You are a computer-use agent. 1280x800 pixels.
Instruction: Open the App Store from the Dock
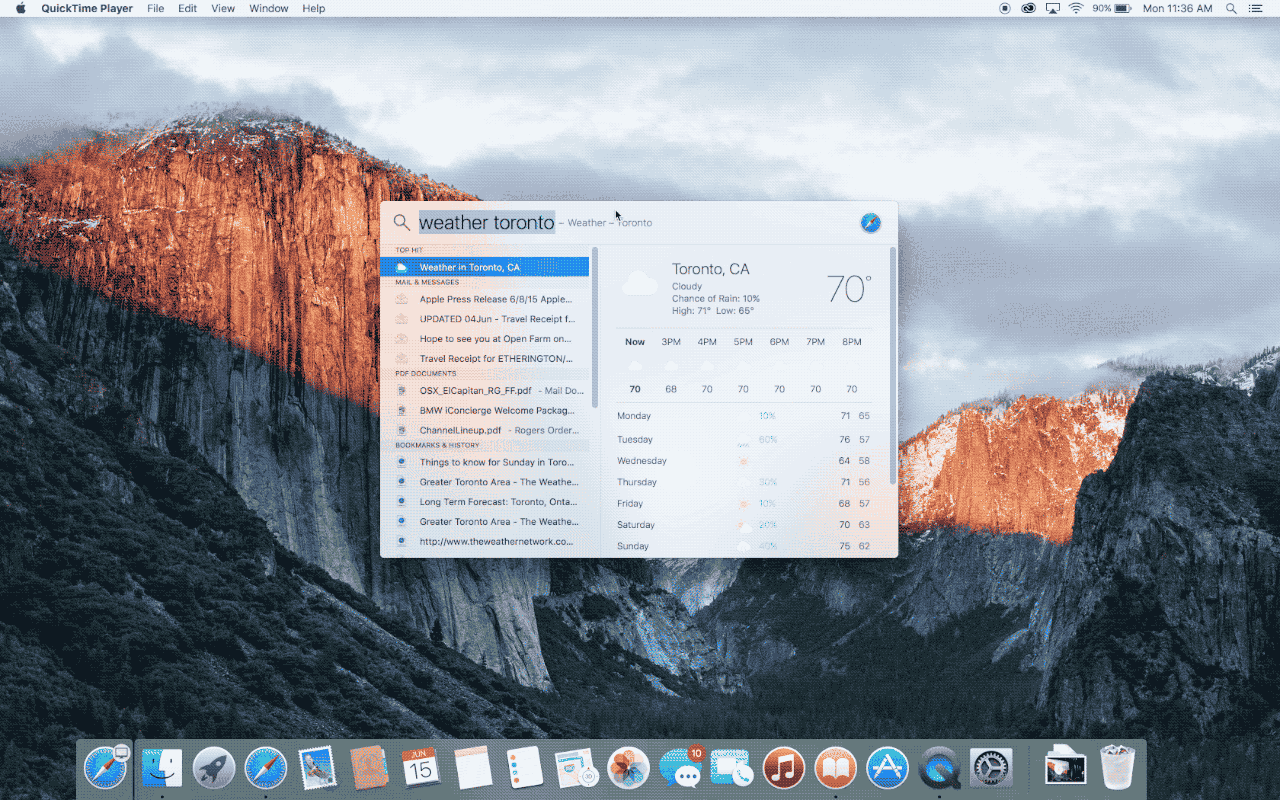(x=887, y=768)
